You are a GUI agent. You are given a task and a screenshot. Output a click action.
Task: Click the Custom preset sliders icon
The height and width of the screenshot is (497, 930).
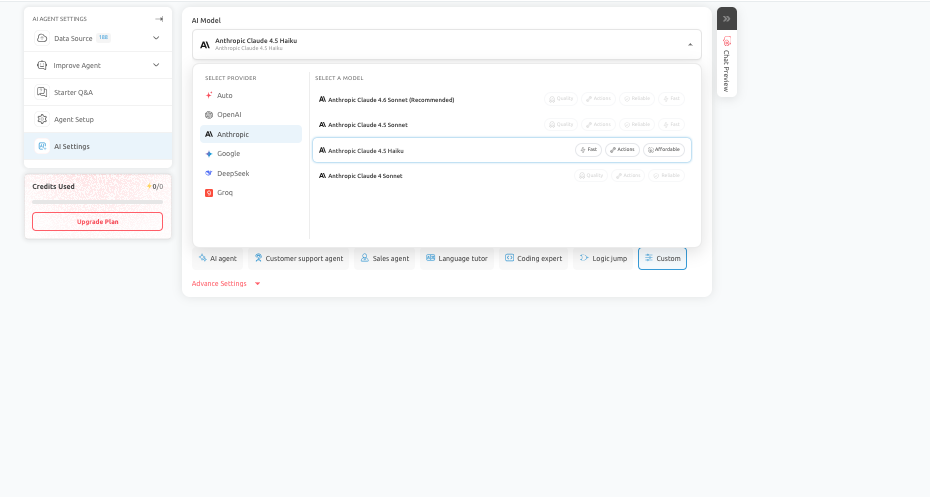coord(649,258)
